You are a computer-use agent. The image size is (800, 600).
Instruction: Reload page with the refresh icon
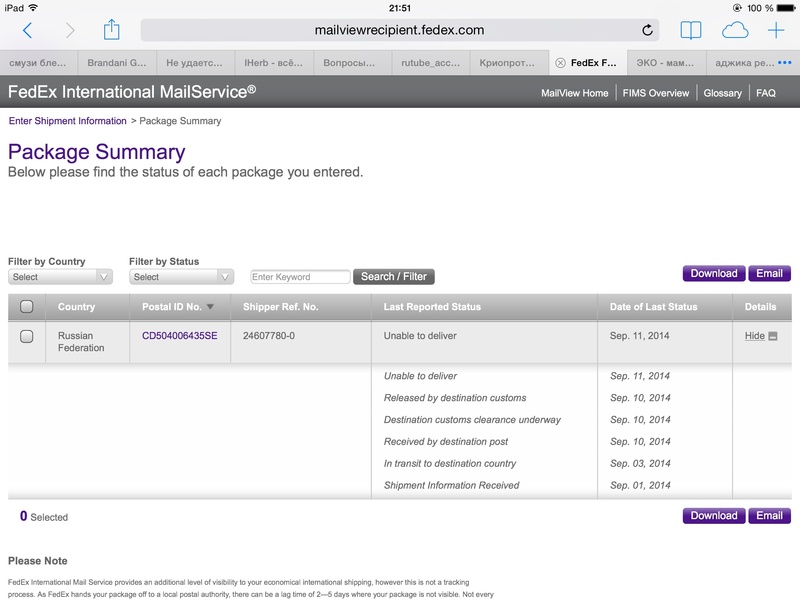[x=647, y=30]
